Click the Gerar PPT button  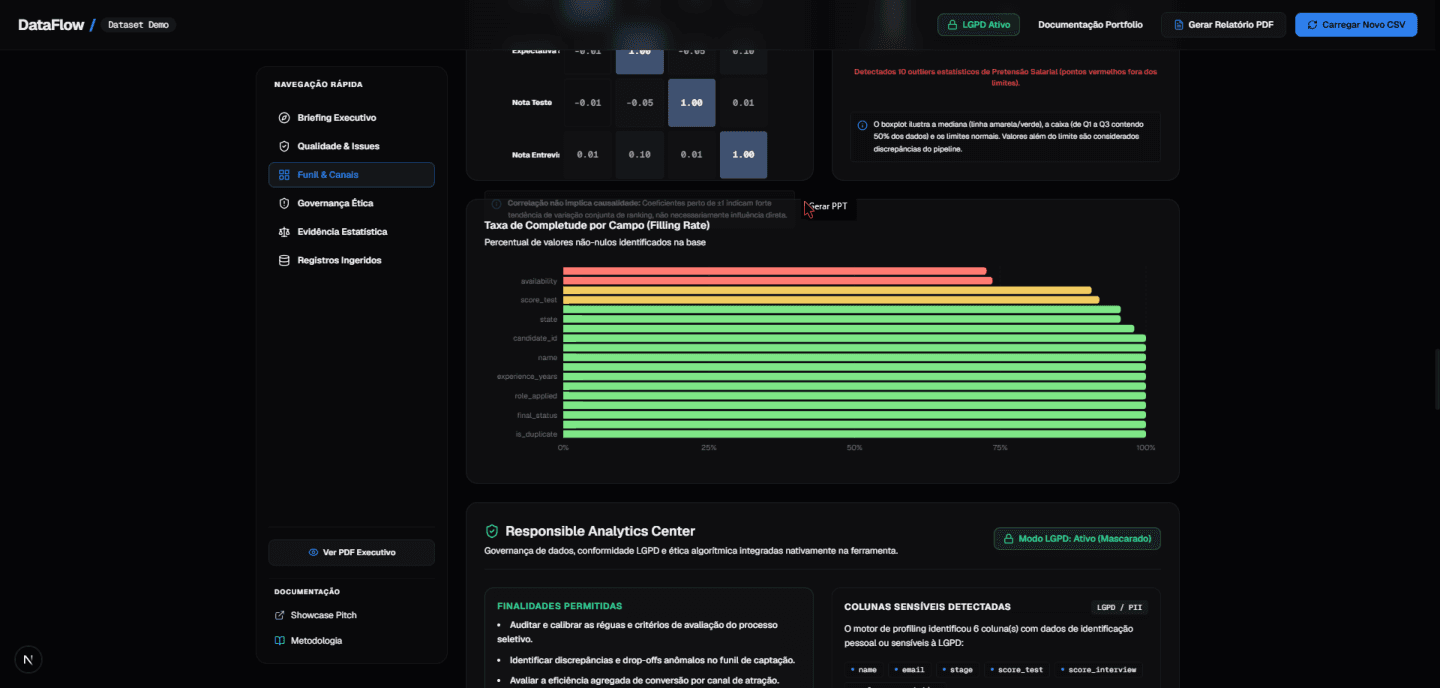point(829,206)
